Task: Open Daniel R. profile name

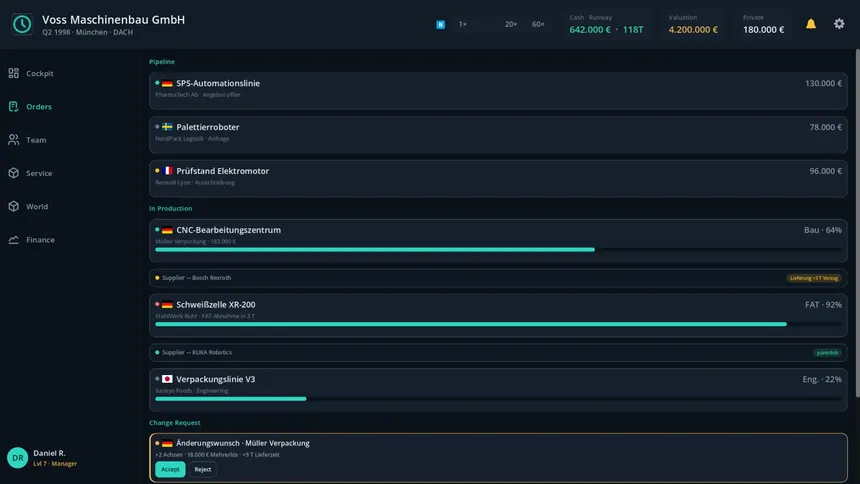Action: (49, 453)
